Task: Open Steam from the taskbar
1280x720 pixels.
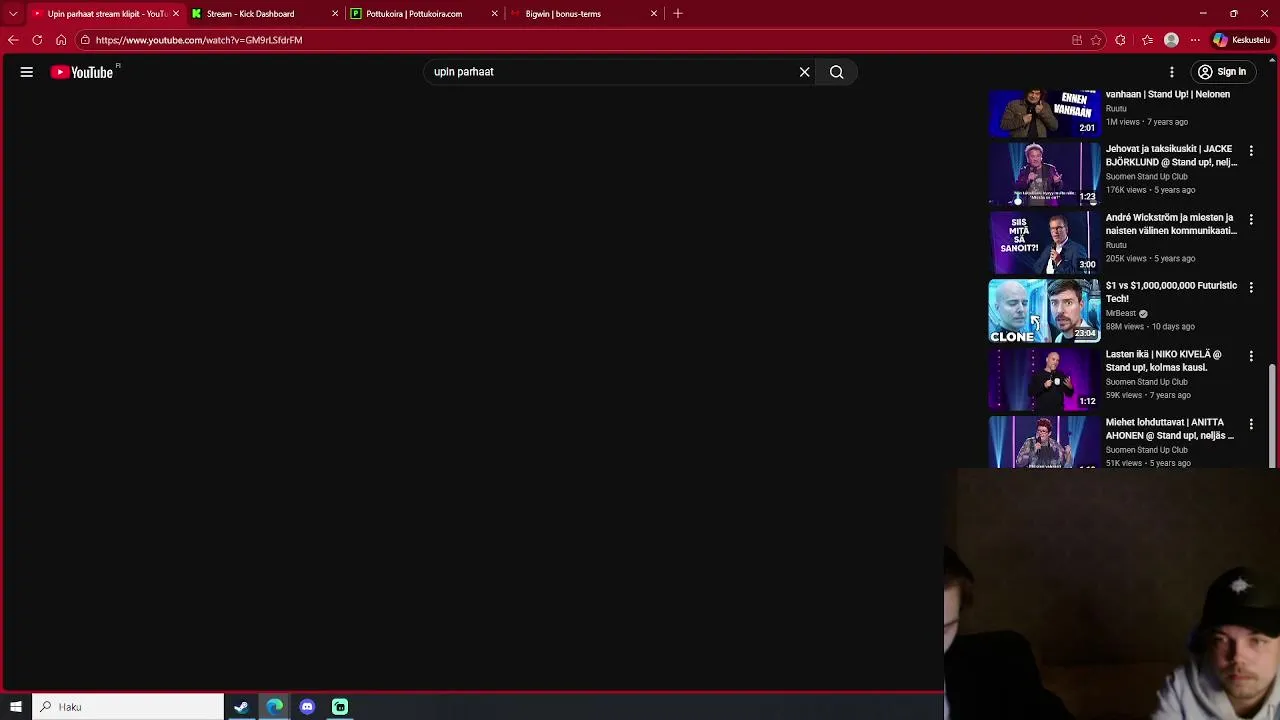Action: (x=241, y=707)
